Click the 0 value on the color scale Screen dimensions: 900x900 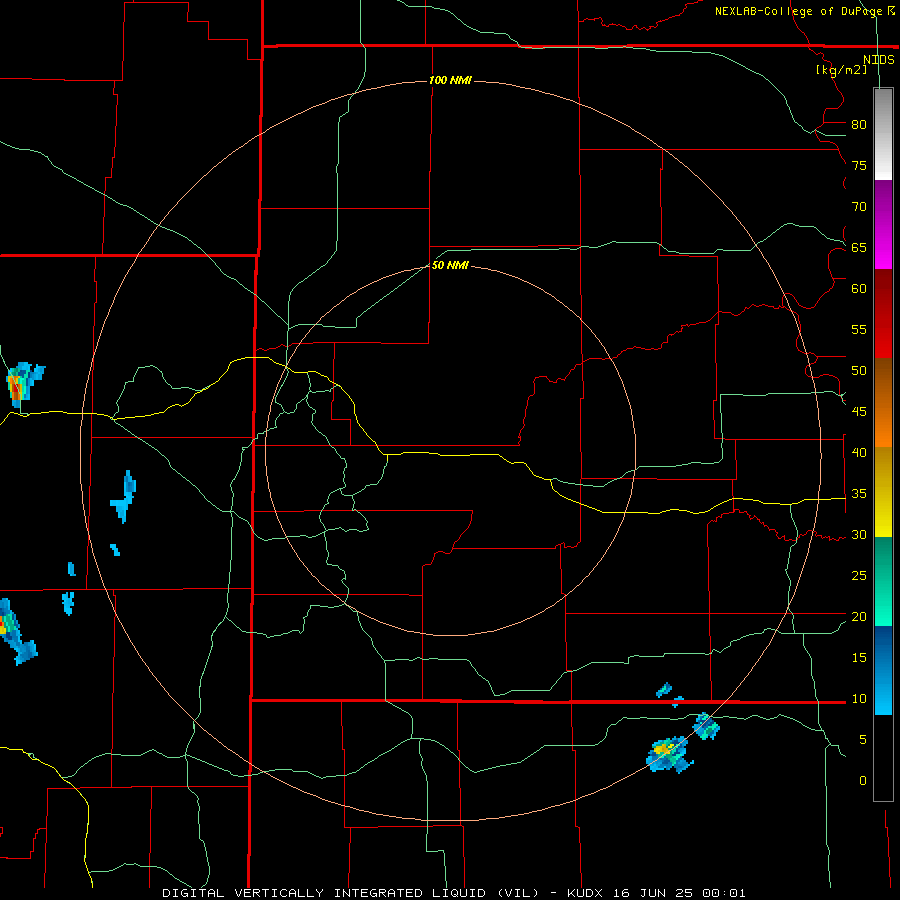point(863,781)
